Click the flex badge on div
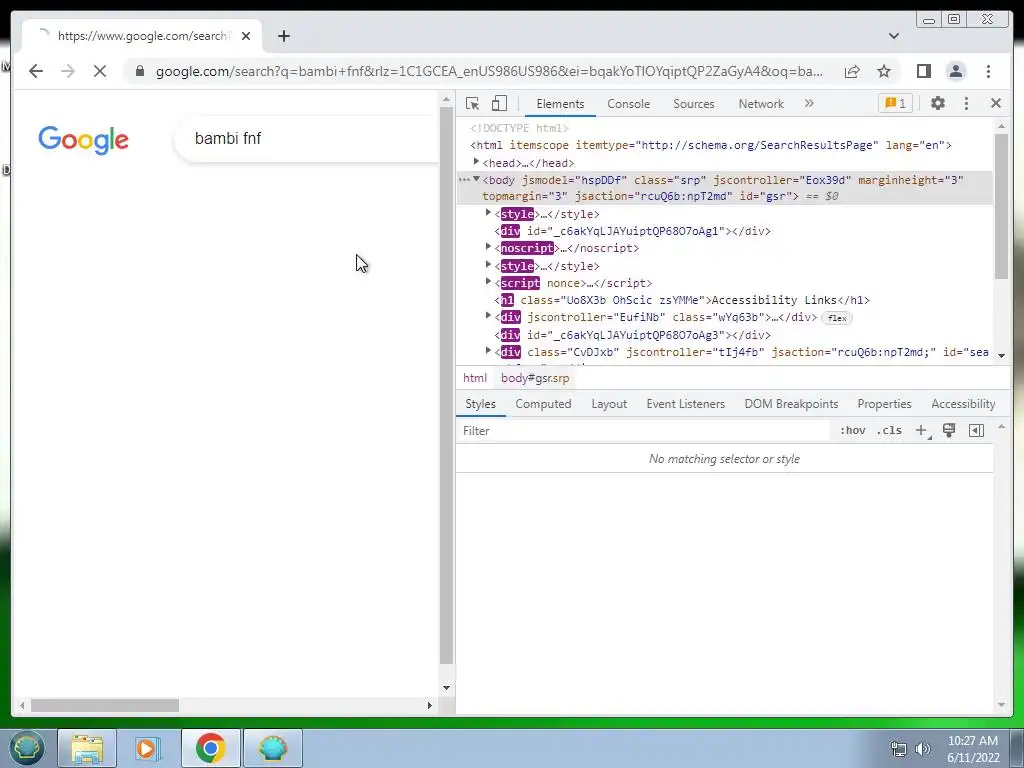 (837, 318)
